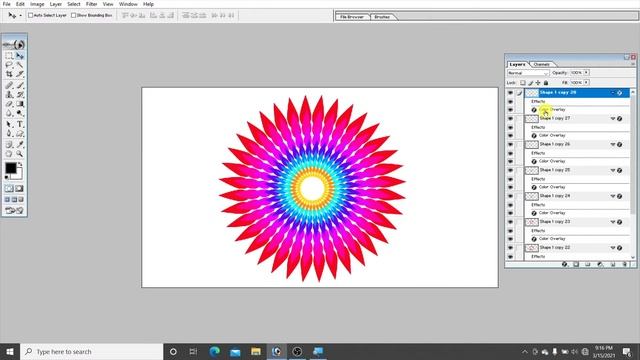Select the Path Selection tool
Screen dimensions: 640x360
[9, 124]
